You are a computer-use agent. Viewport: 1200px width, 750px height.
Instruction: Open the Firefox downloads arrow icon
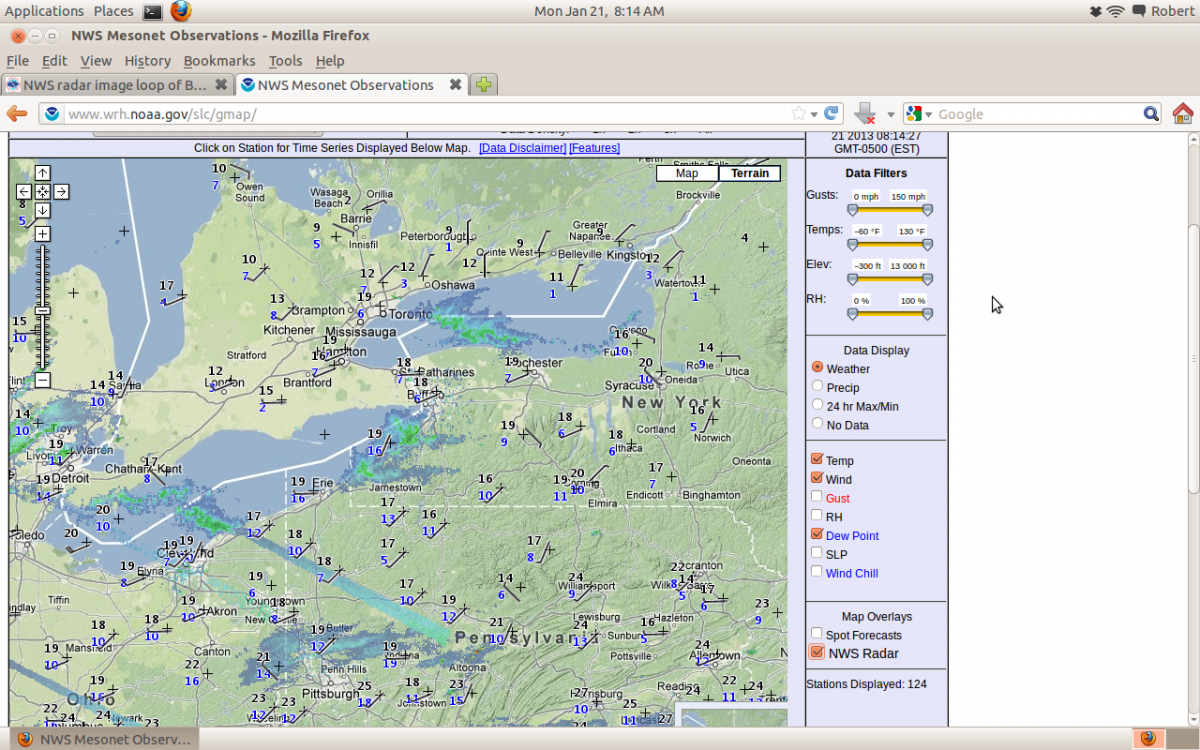click(865, 114)
